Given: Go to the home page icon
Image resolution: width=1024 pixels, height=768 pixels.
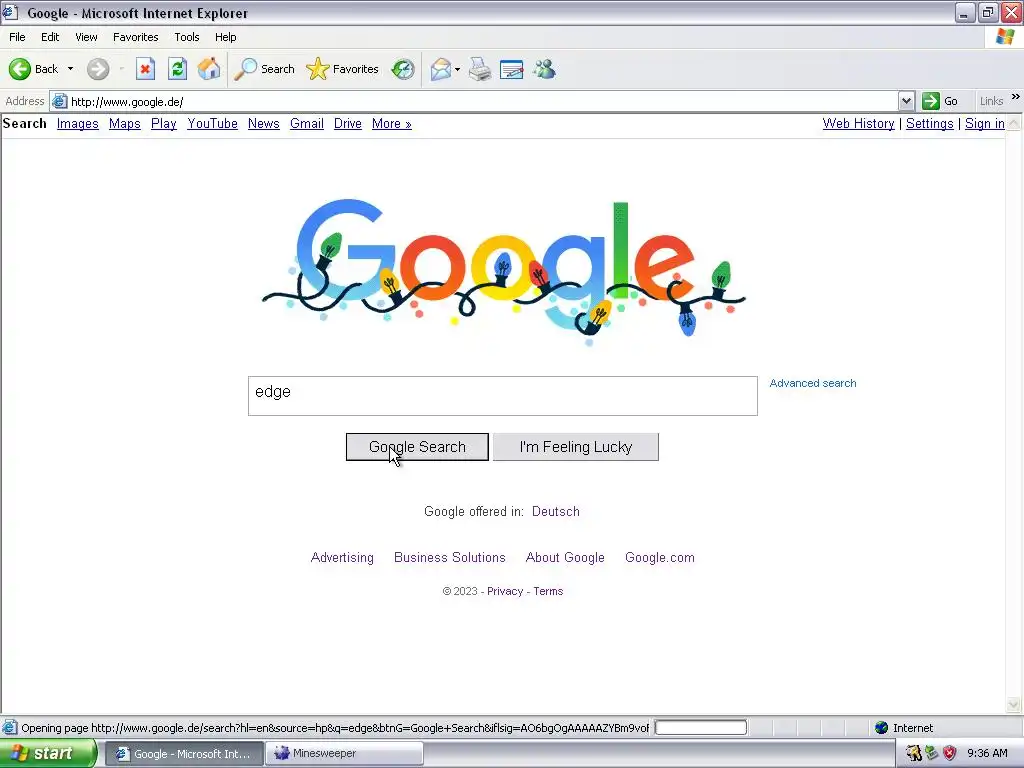Looking at the screenshot, I should [x=209, y=69].
